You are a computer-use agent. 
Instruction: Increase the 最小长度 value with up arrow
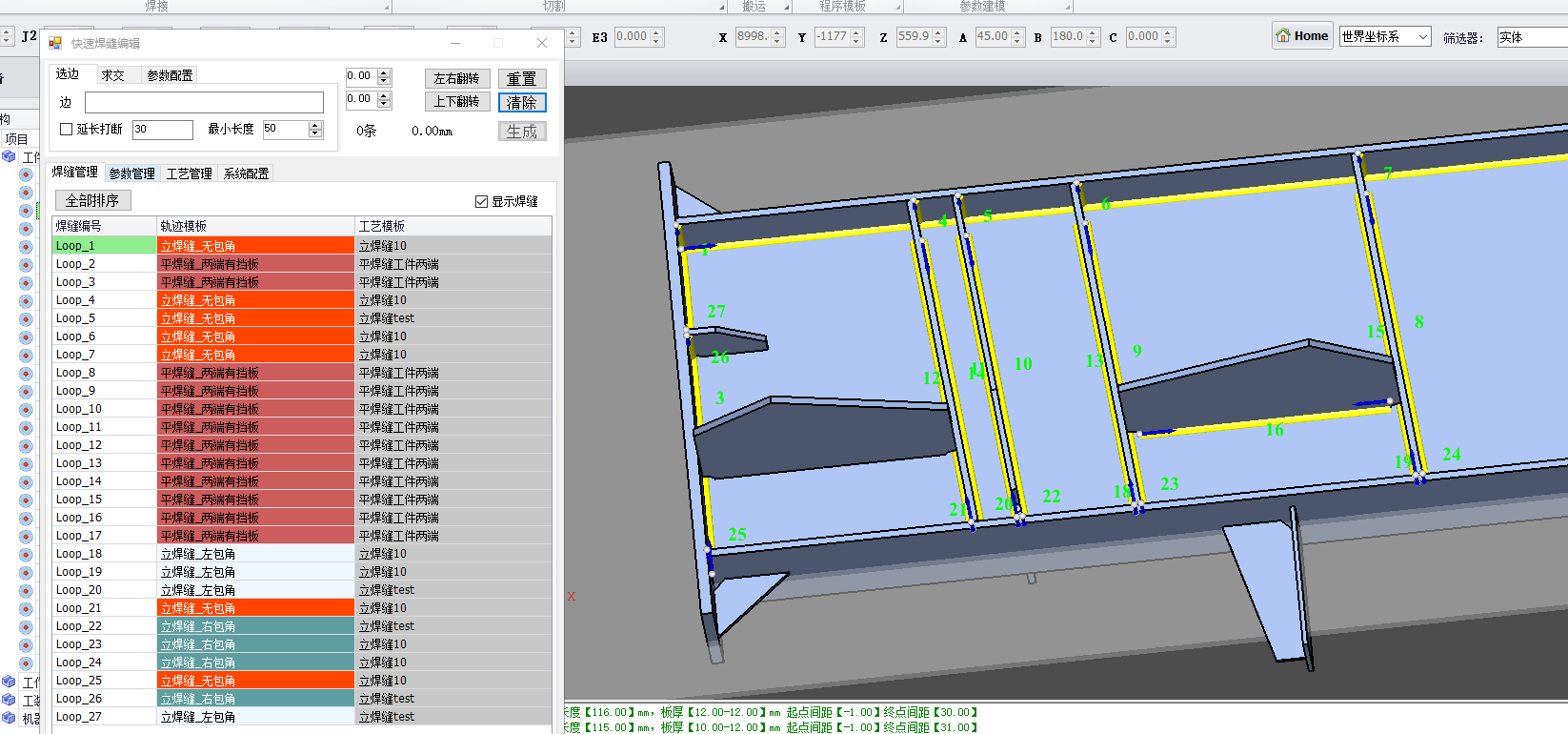tap(315, 125)
